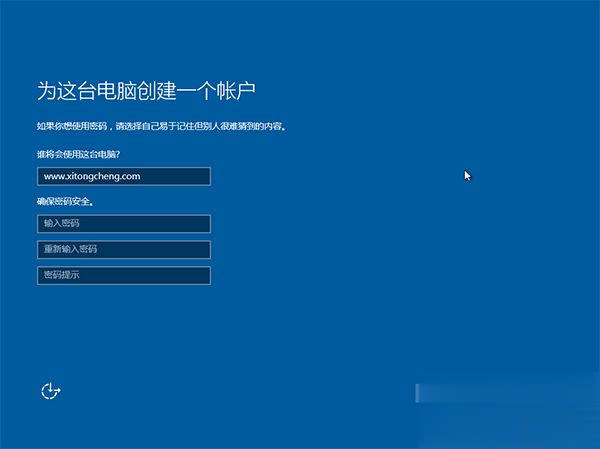Click the heading 为这台电脑创建一个帐户
The height and width of the screenshot is (449, 600).
click(146, 91)
